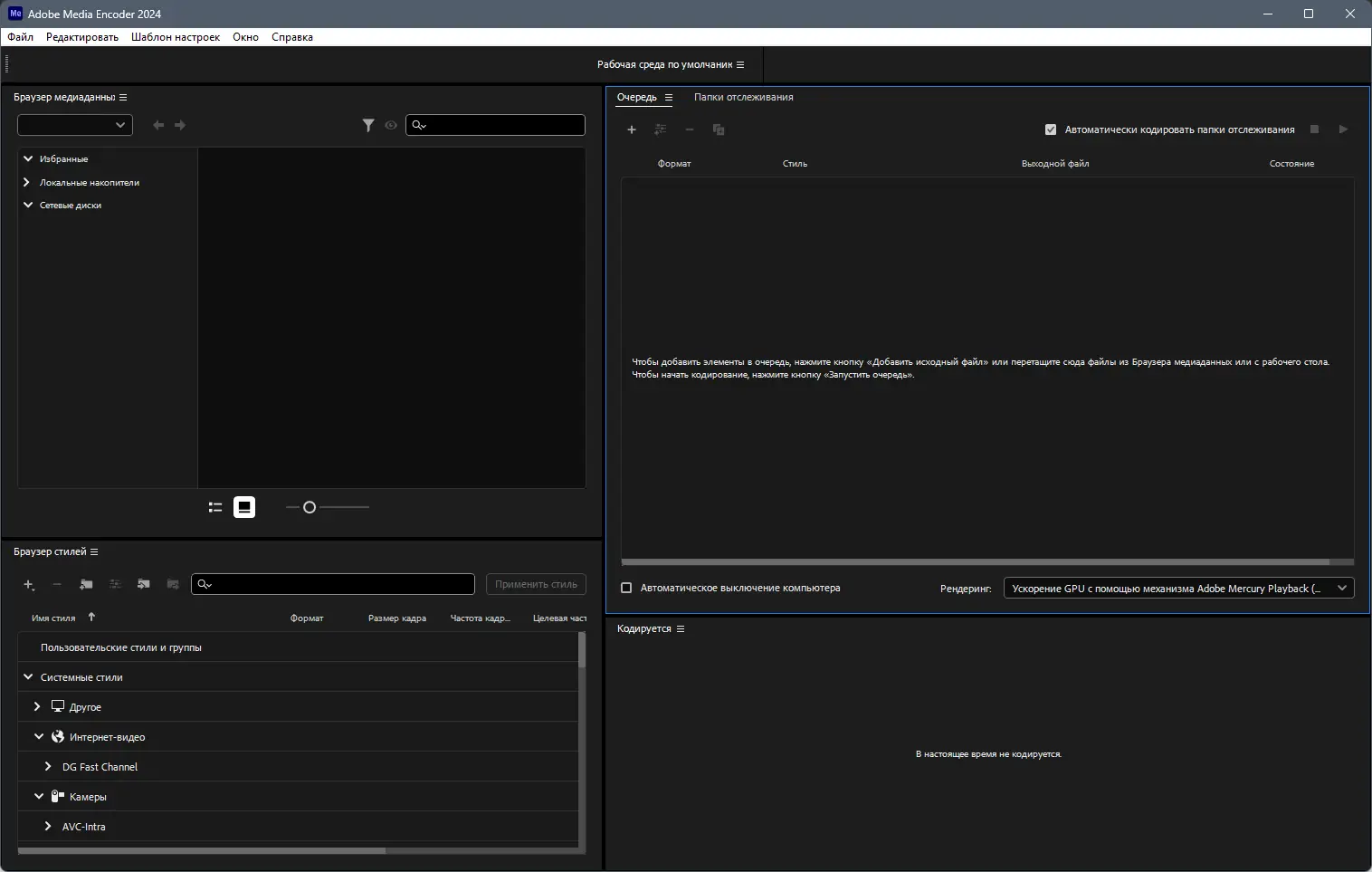This screenshot has height=872, width=1372.
Task: Click the media browser search field
Action: coord(495,125)
